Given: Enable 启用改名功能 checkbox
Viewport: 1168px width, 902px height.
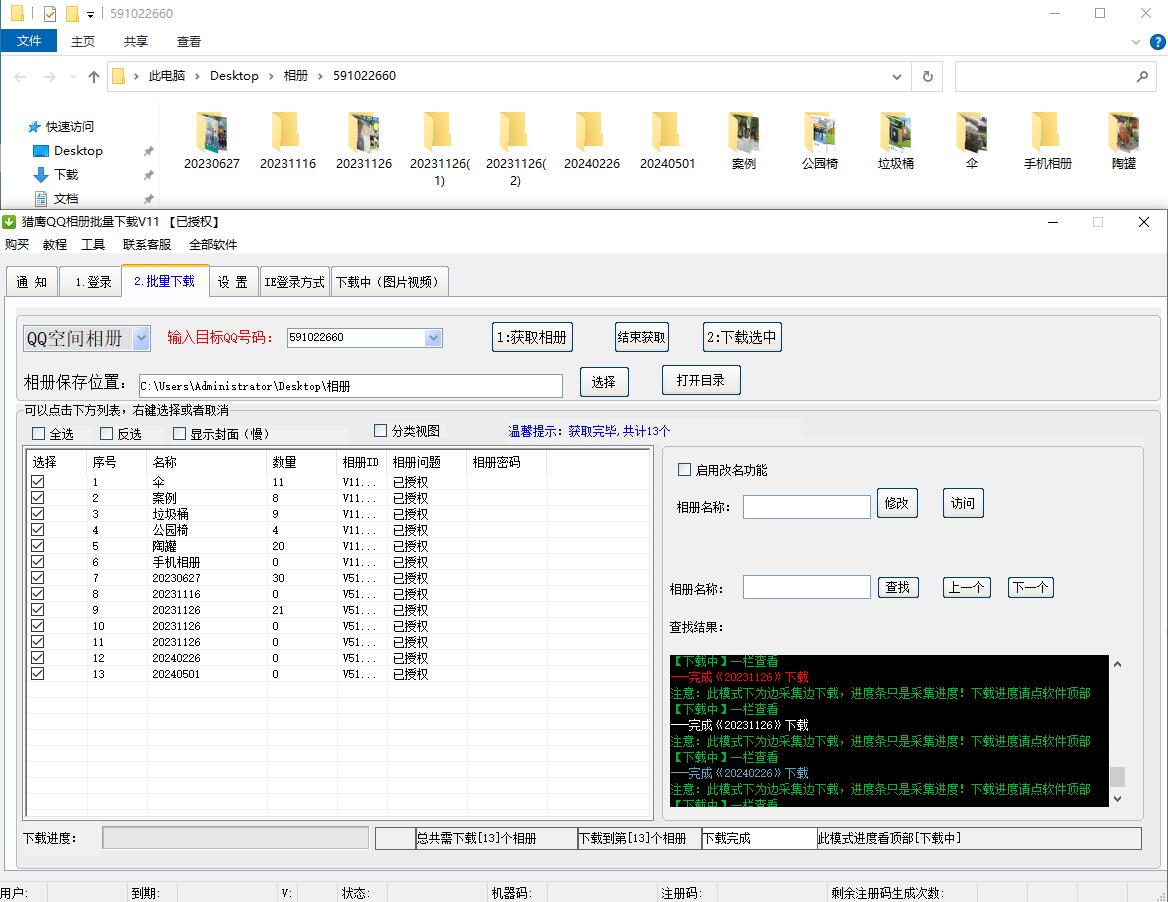Looking at the screenshot, I should (x=685, y=469).
